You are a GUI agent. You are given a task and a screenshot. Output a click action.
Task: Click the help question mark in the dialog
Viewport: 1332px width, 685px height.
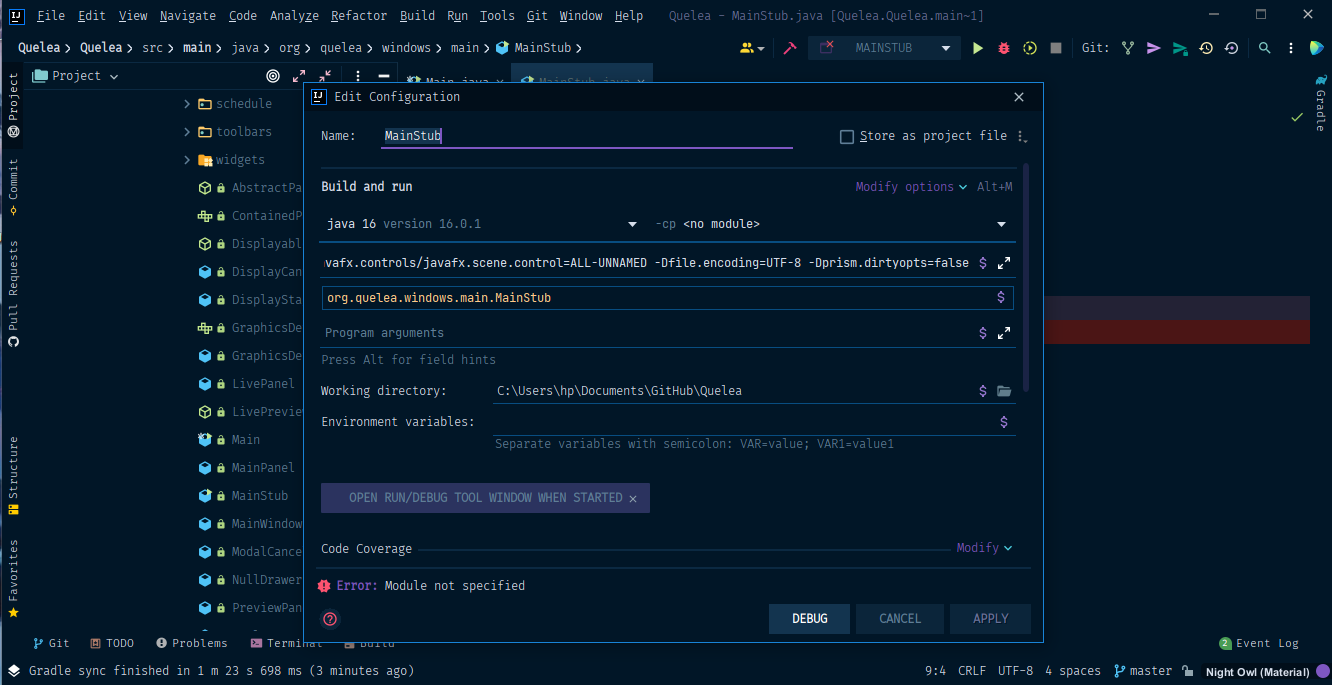click(330, 619)
